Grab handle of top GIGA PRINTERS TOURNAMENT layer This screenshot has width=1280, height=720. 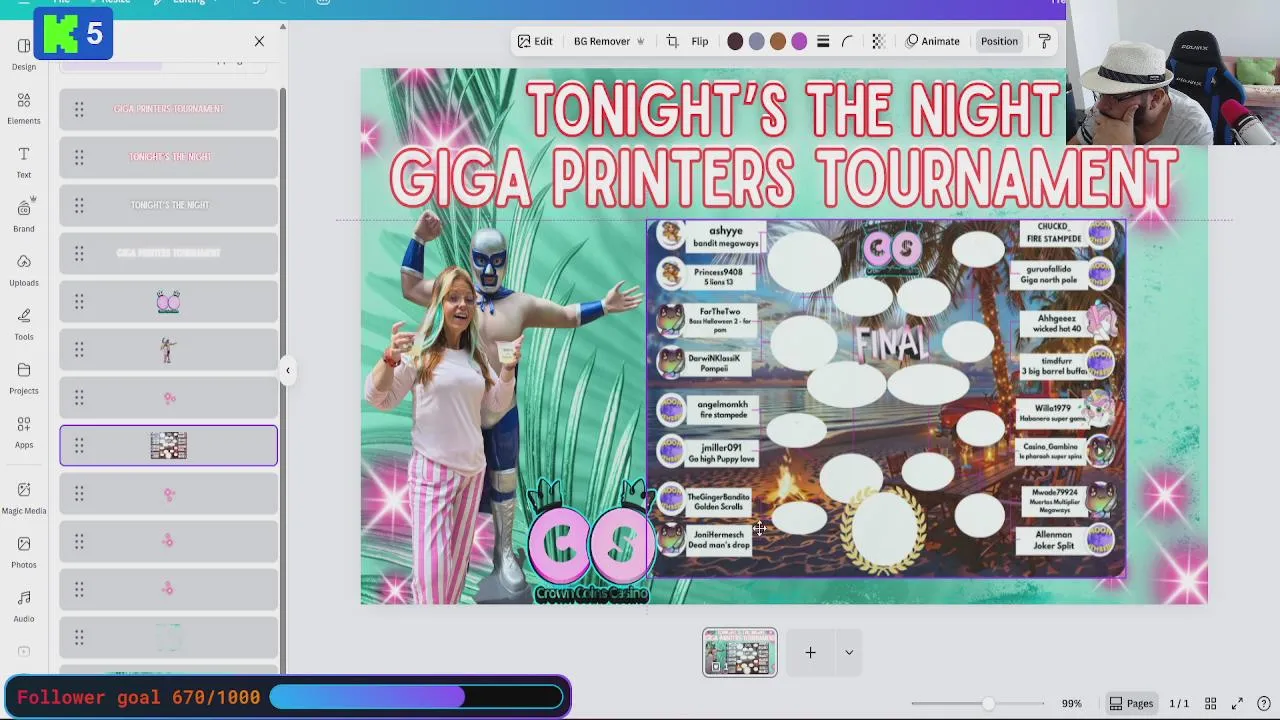pyautogui.click(x=79, y=109)
